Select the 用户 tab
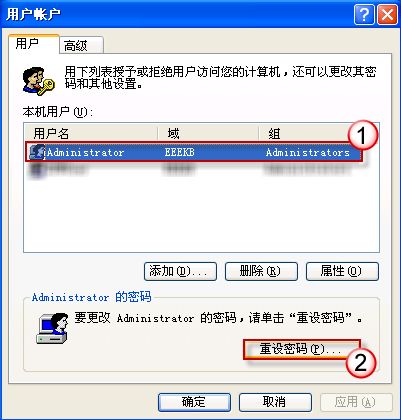The height and width of the screenshot is (420, 401). coord(34,44)
